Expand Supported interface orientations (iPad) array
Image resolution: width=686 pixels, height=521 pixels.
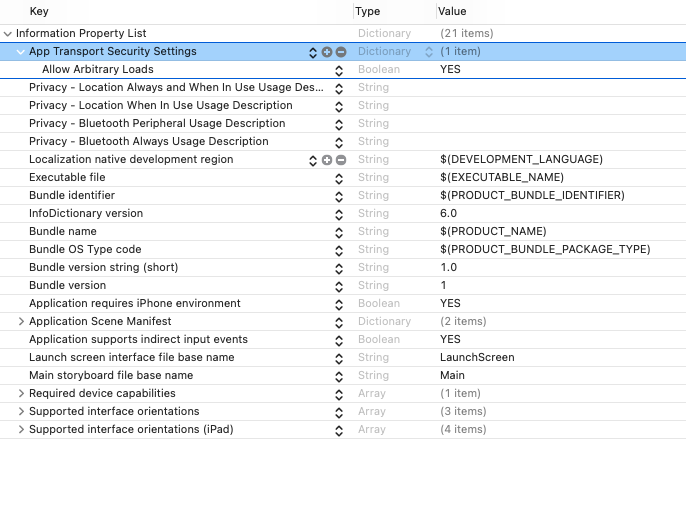(x=21, y=430)
